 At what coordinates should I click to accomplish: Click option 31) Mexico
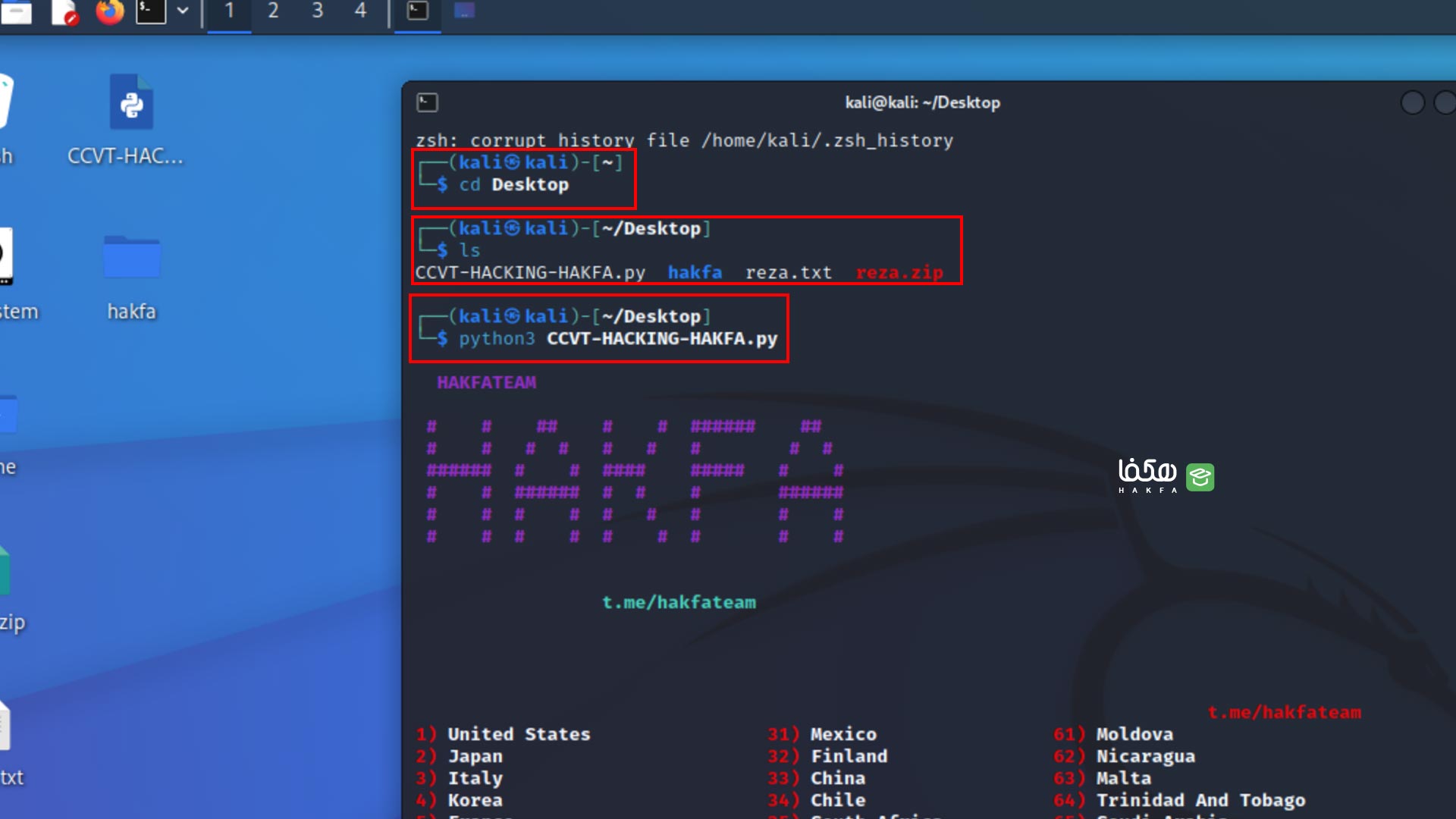(x=822, y=734)
